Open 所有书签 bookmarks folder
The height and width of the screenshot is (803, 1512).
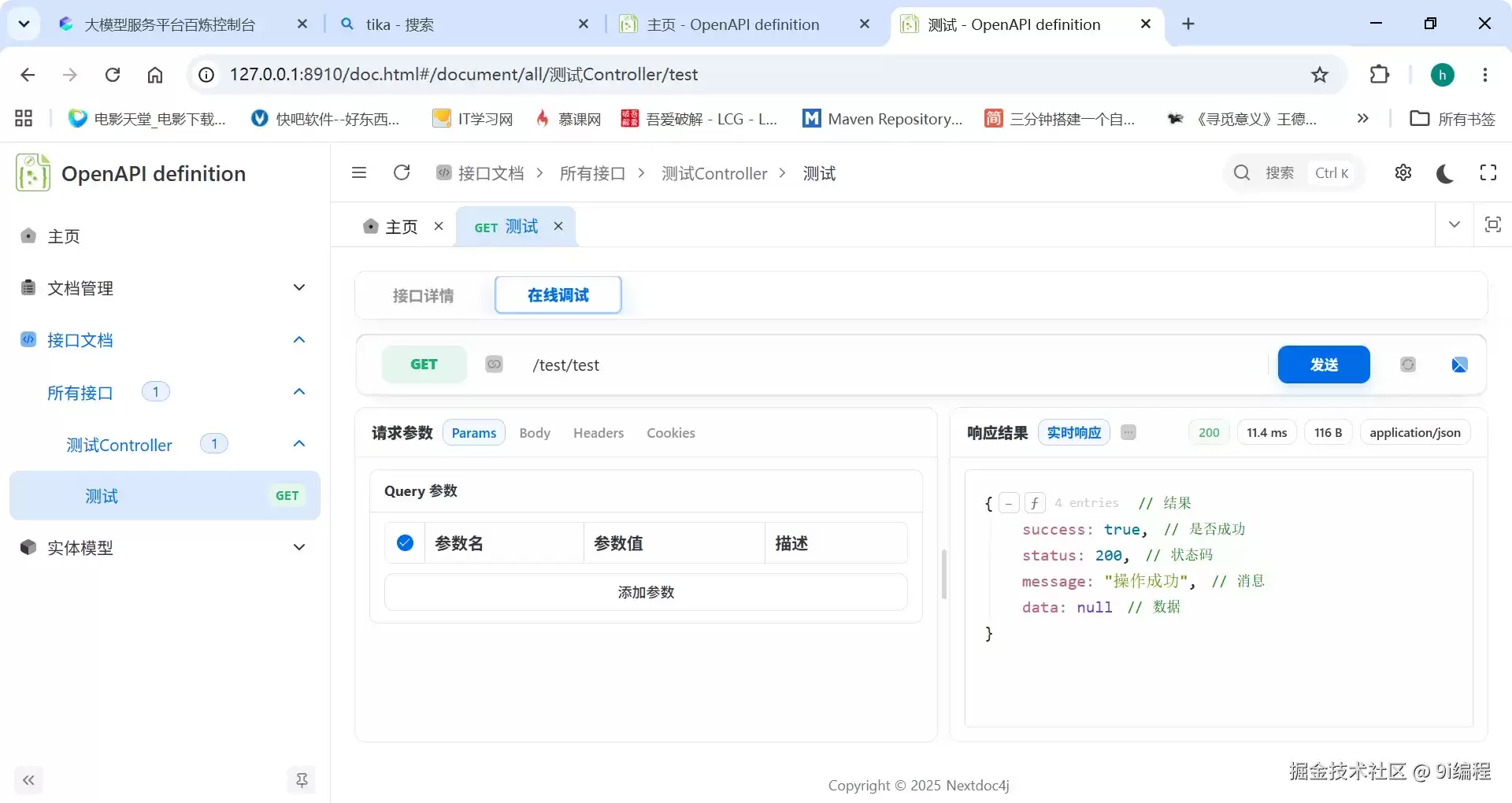click(x=1453, y=118)
